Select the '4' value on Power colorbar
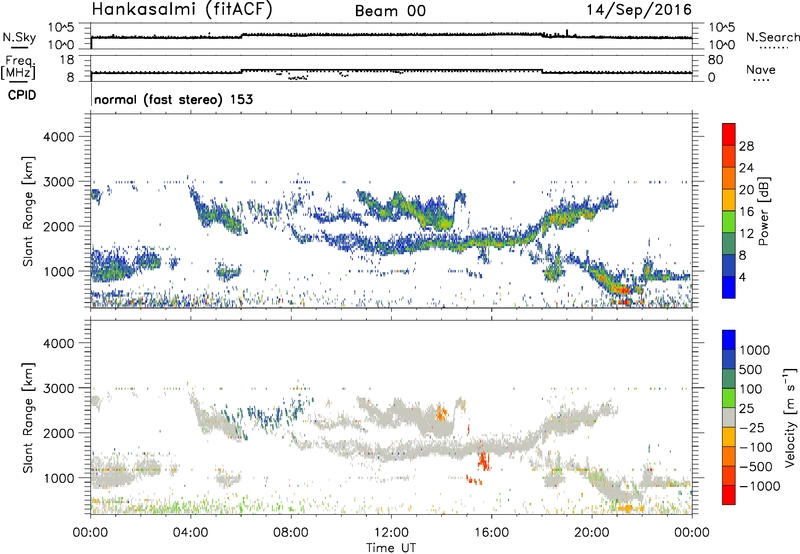Viewport: 800px width, 554px height. 743,277
